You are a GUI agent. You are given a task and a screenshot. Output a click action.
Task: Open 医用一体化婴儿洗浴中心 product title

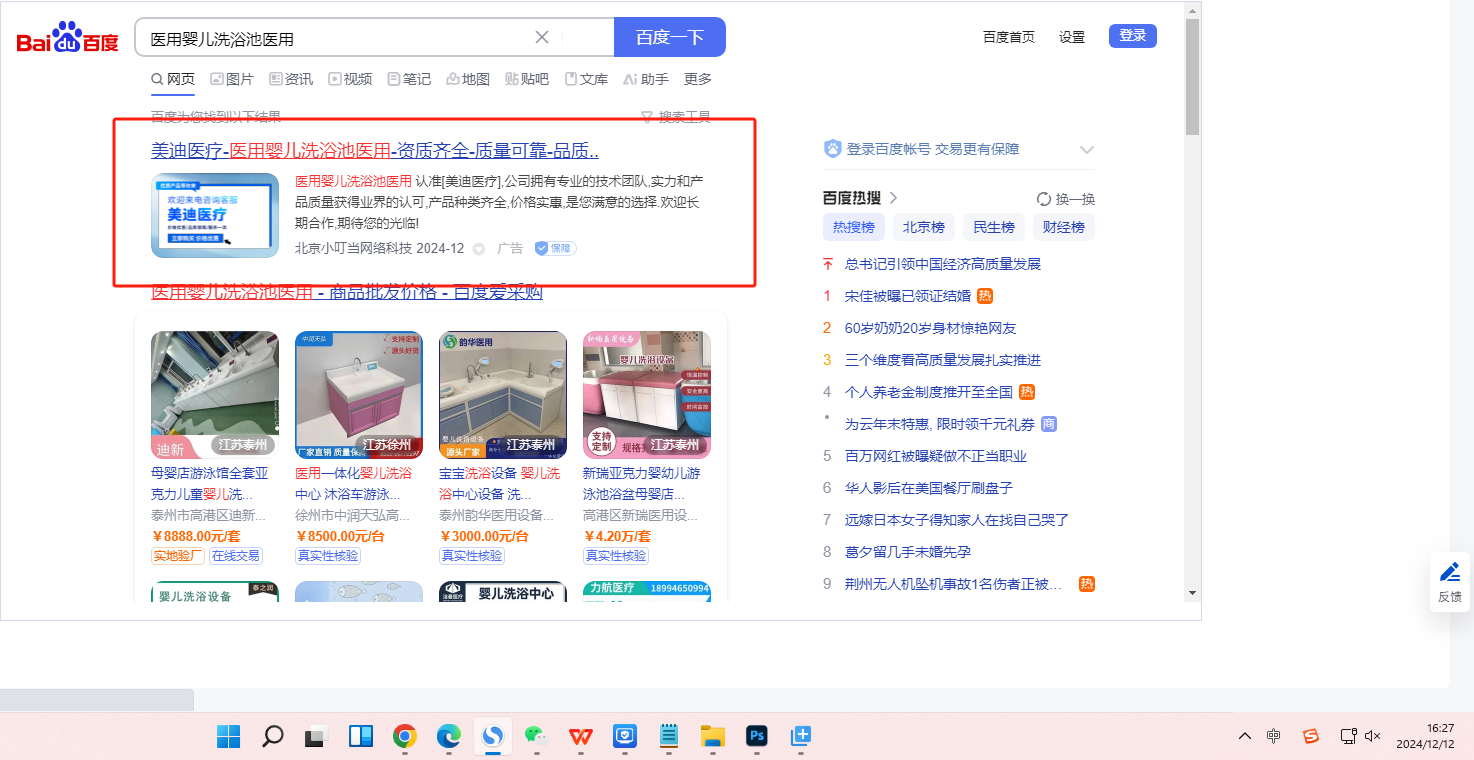pyautogui.click(x=354, y=484)
